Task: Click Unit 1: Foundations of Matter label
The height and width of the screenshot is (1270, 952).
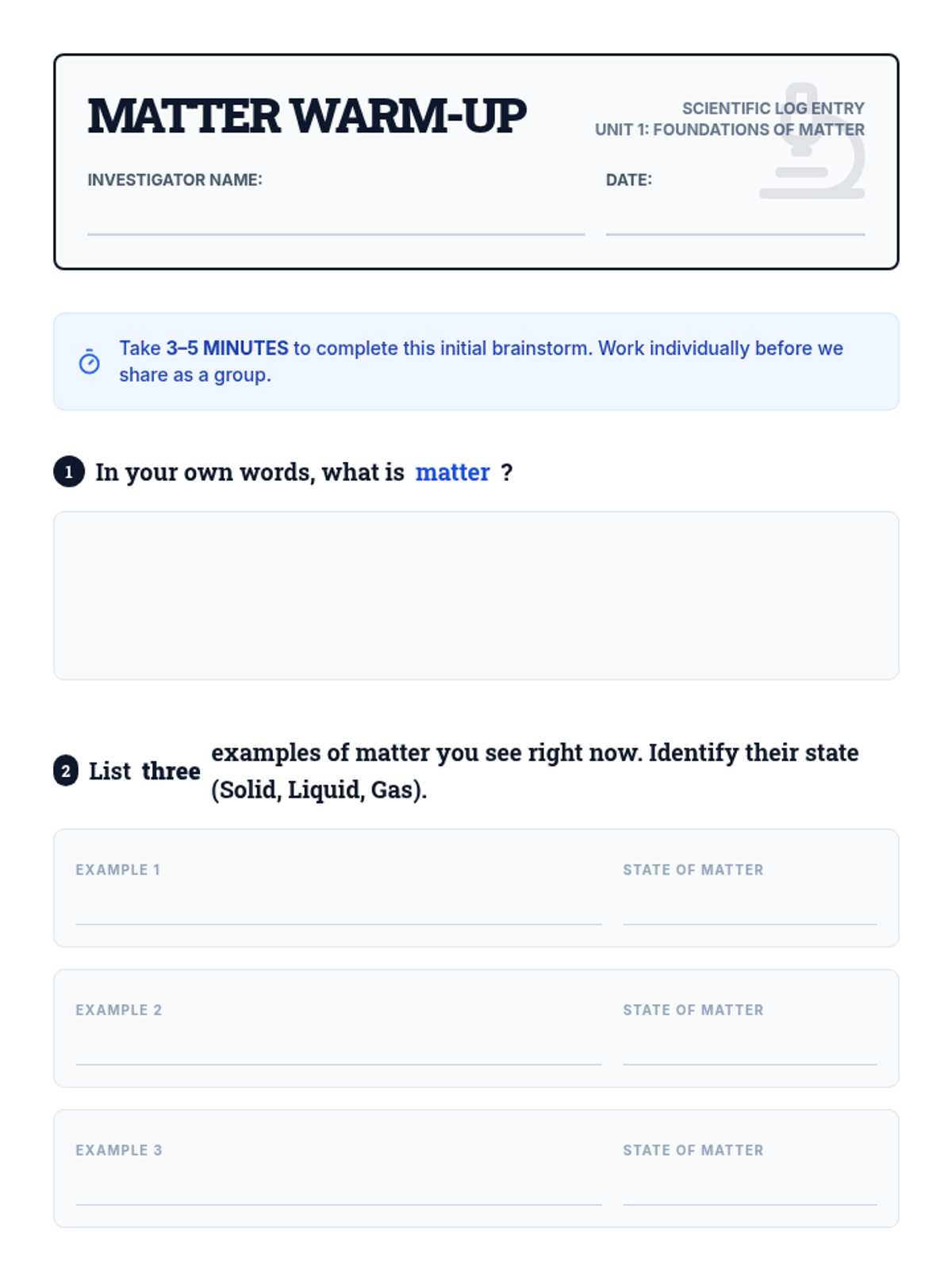Action: 730,129
